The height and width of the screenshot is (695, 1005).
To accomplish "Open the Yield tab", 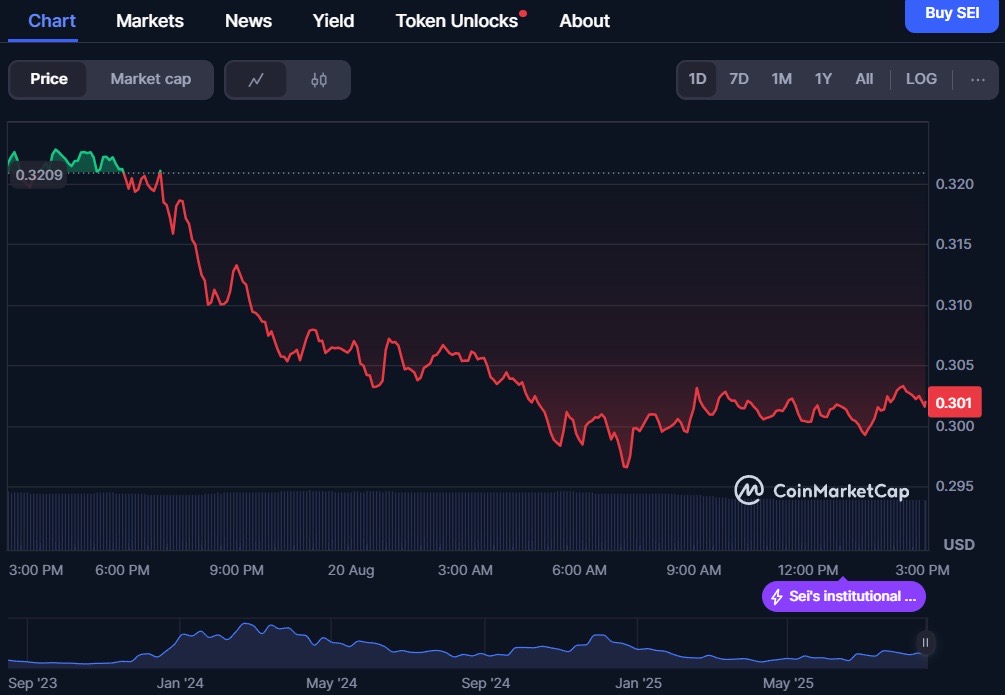I will pyautogui.click(x=333, y=21).
